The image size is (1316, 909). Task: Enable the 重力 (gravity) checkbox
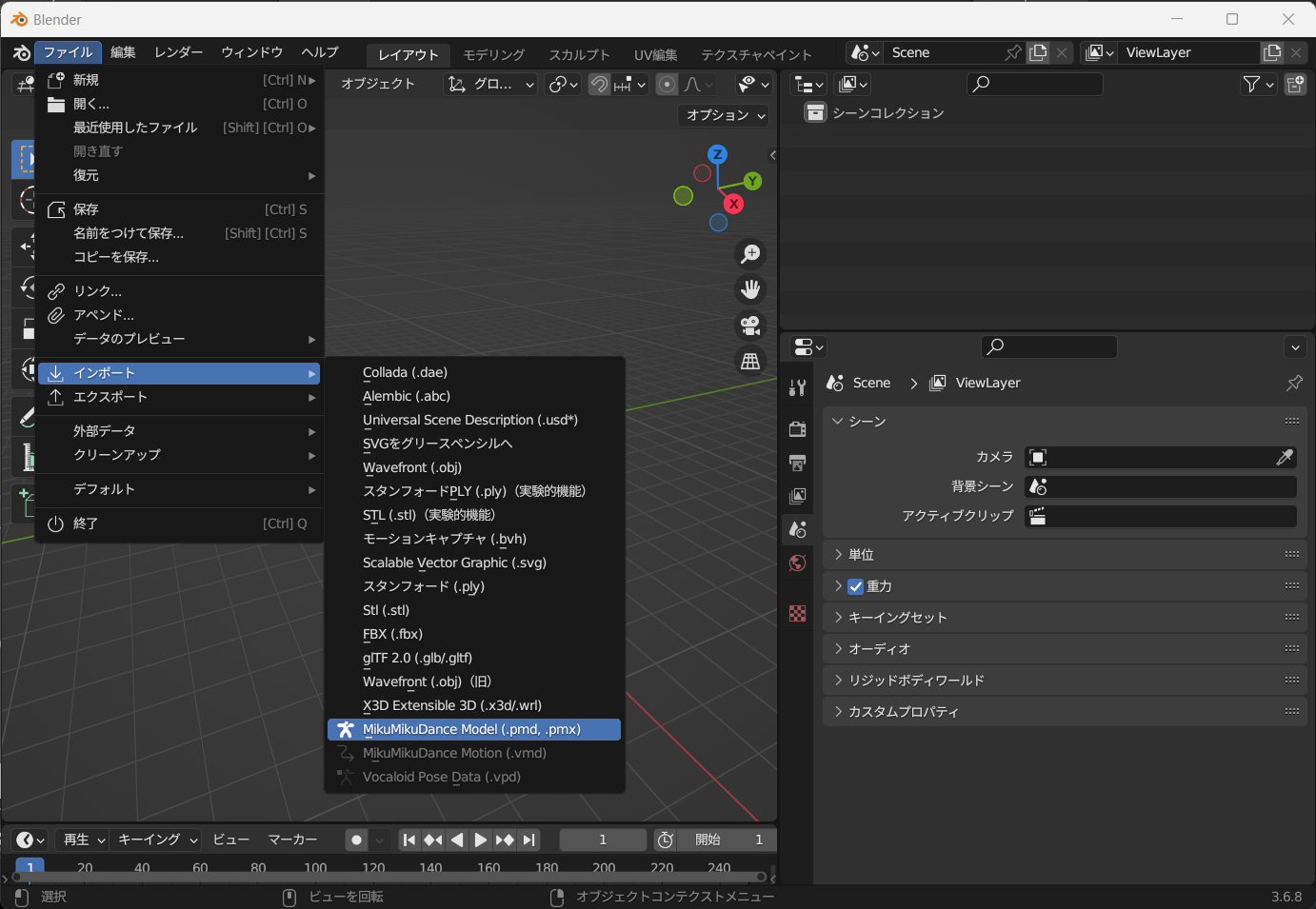855,586
